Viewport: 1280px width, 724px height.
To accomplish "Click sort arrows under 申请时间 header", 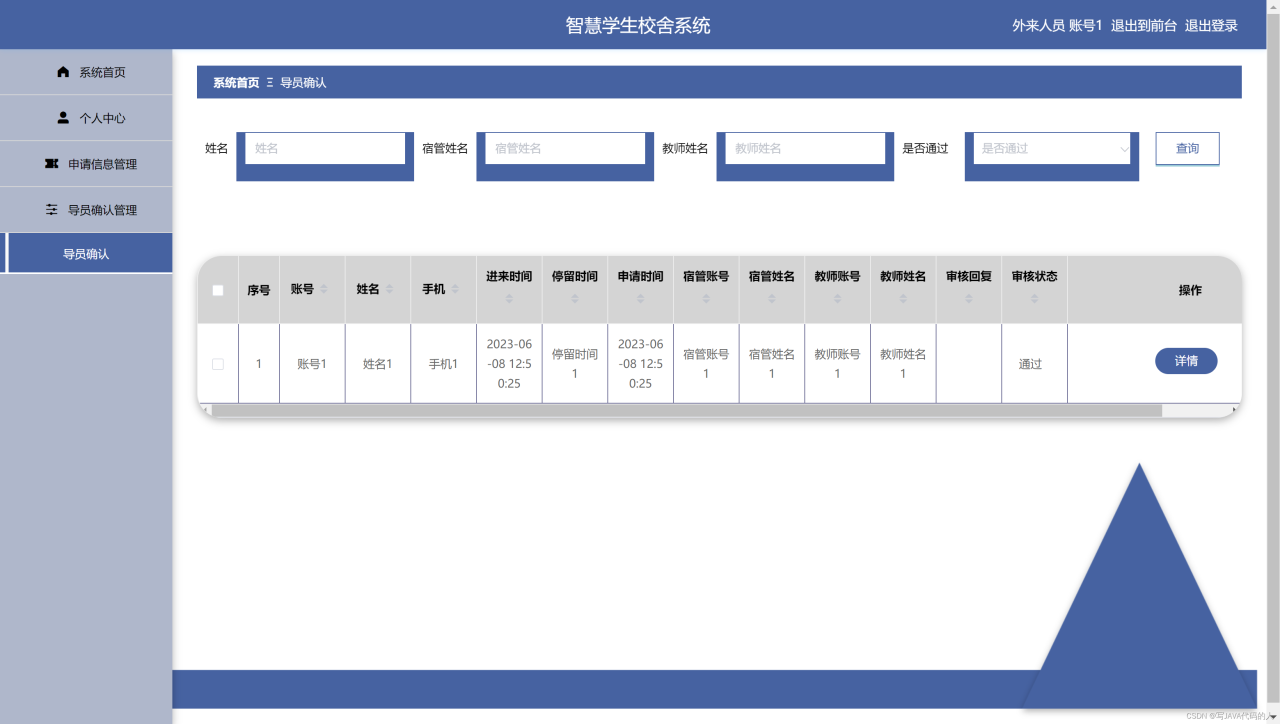I will [x=640, y=299].
